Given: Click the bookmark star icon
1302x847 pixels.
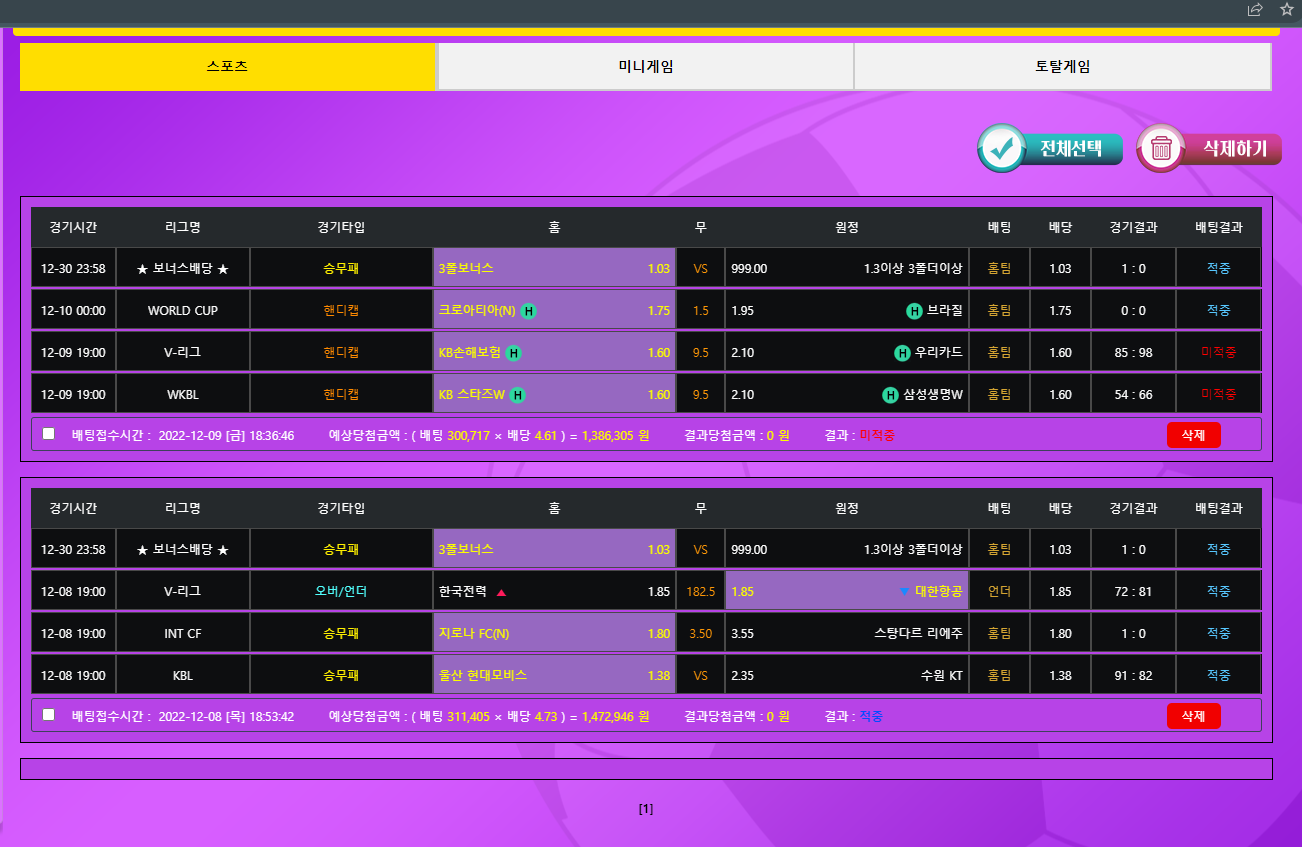Looking at the screenshot, I should coord(1287,10).
